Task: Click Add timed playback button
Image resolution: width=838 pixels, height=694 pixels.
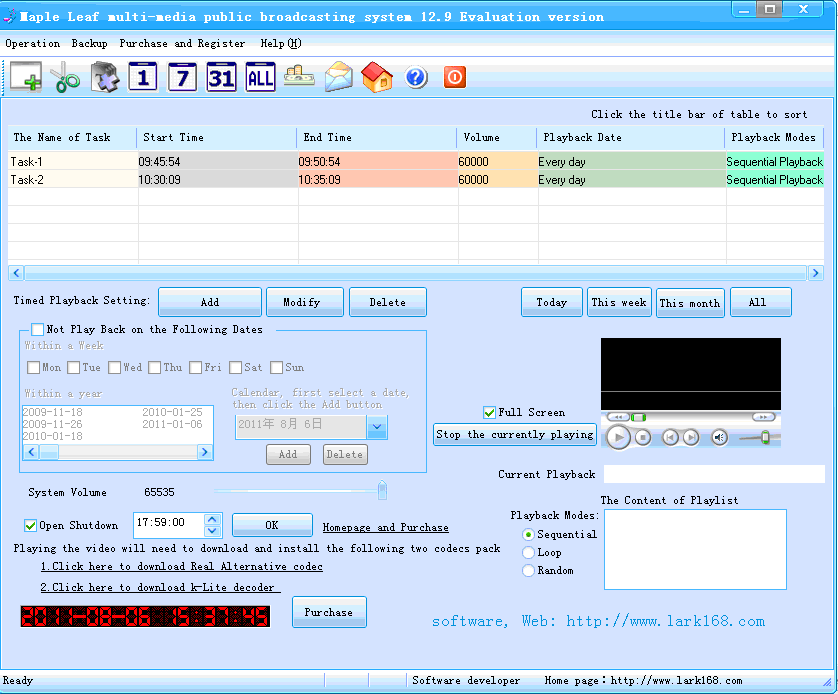Action: point(210,302)
